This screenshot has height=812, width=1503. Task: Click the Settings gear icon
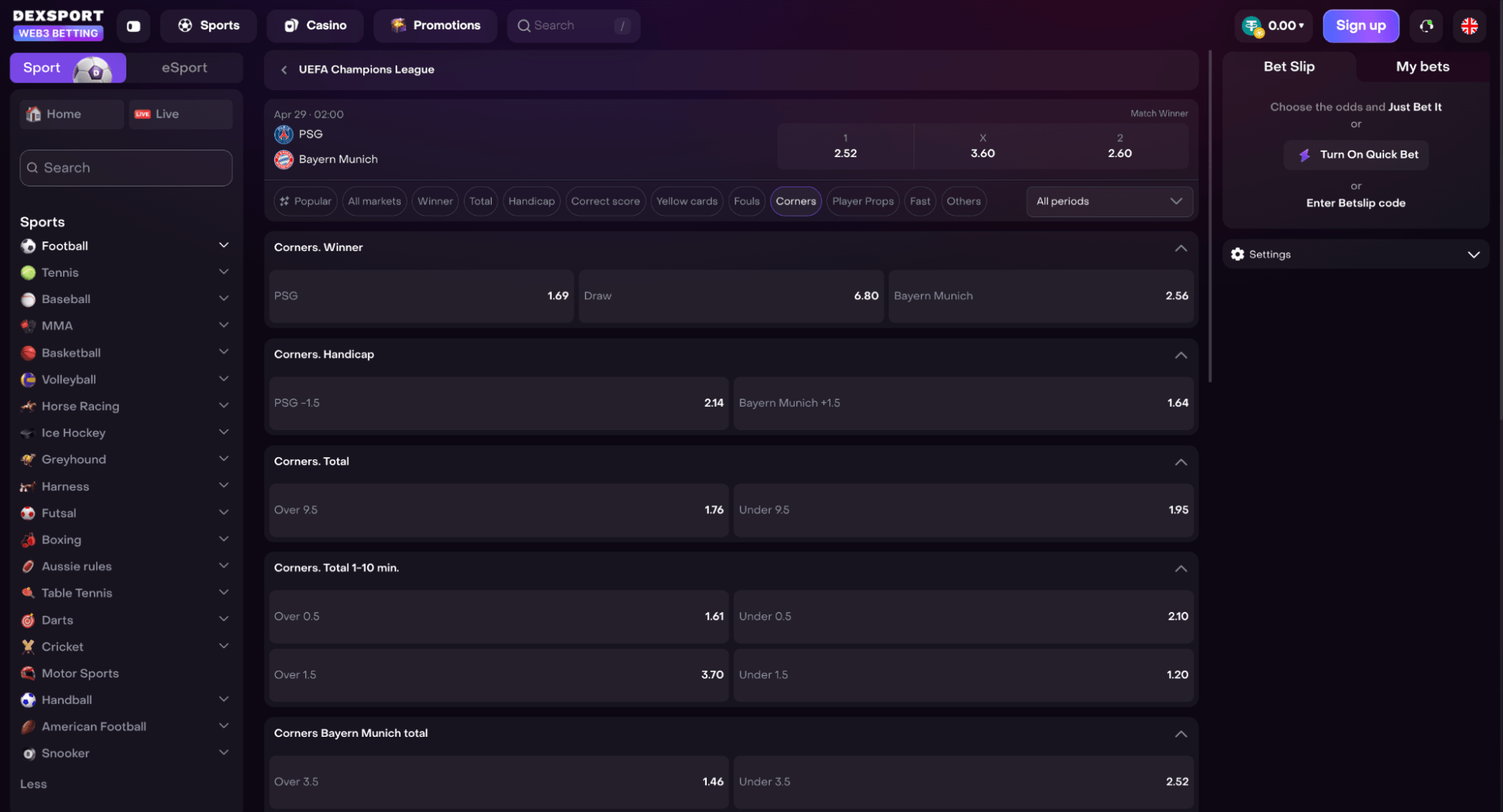1238,254
